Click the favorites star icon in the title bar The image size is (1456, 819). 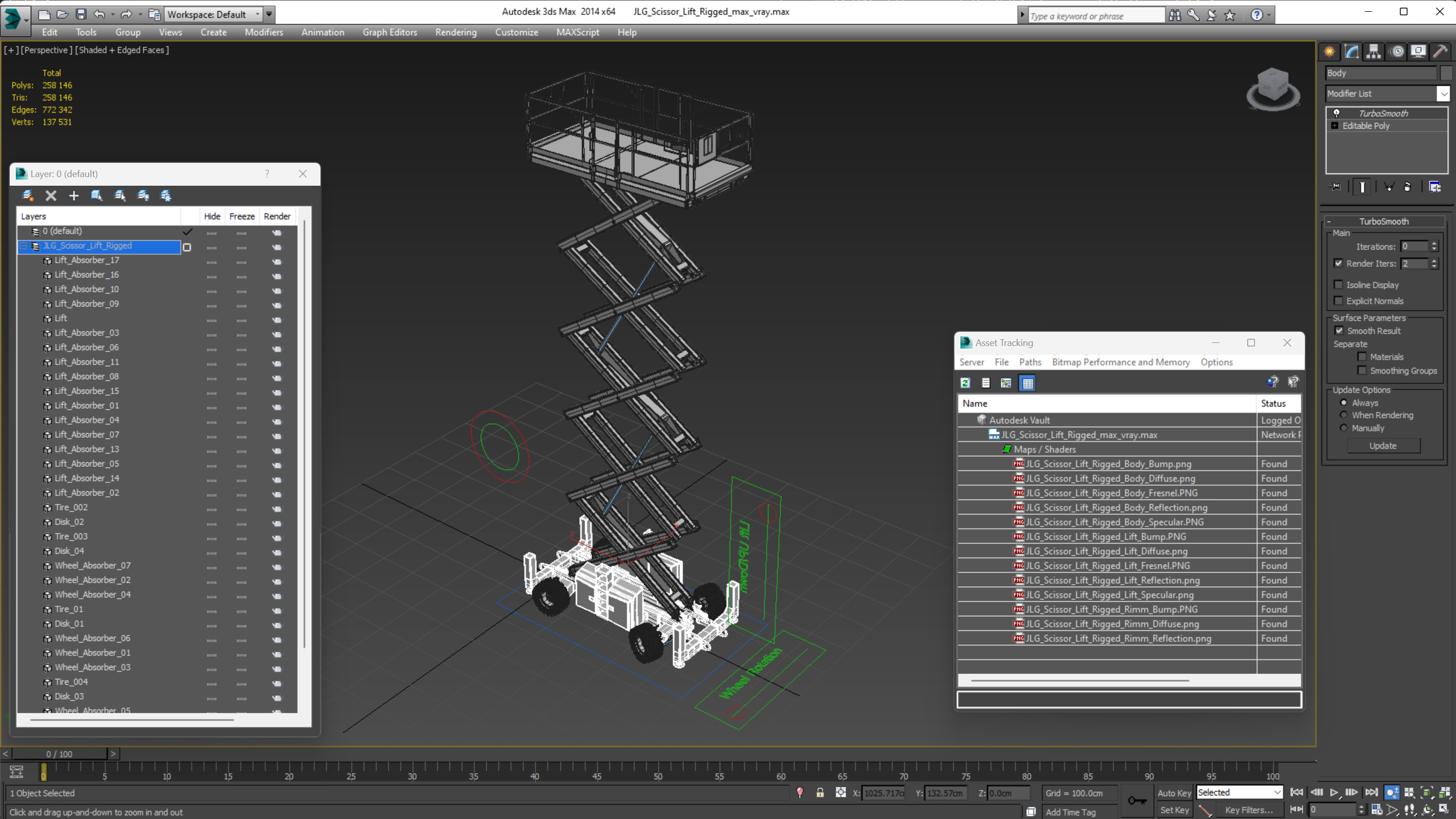1230,15
